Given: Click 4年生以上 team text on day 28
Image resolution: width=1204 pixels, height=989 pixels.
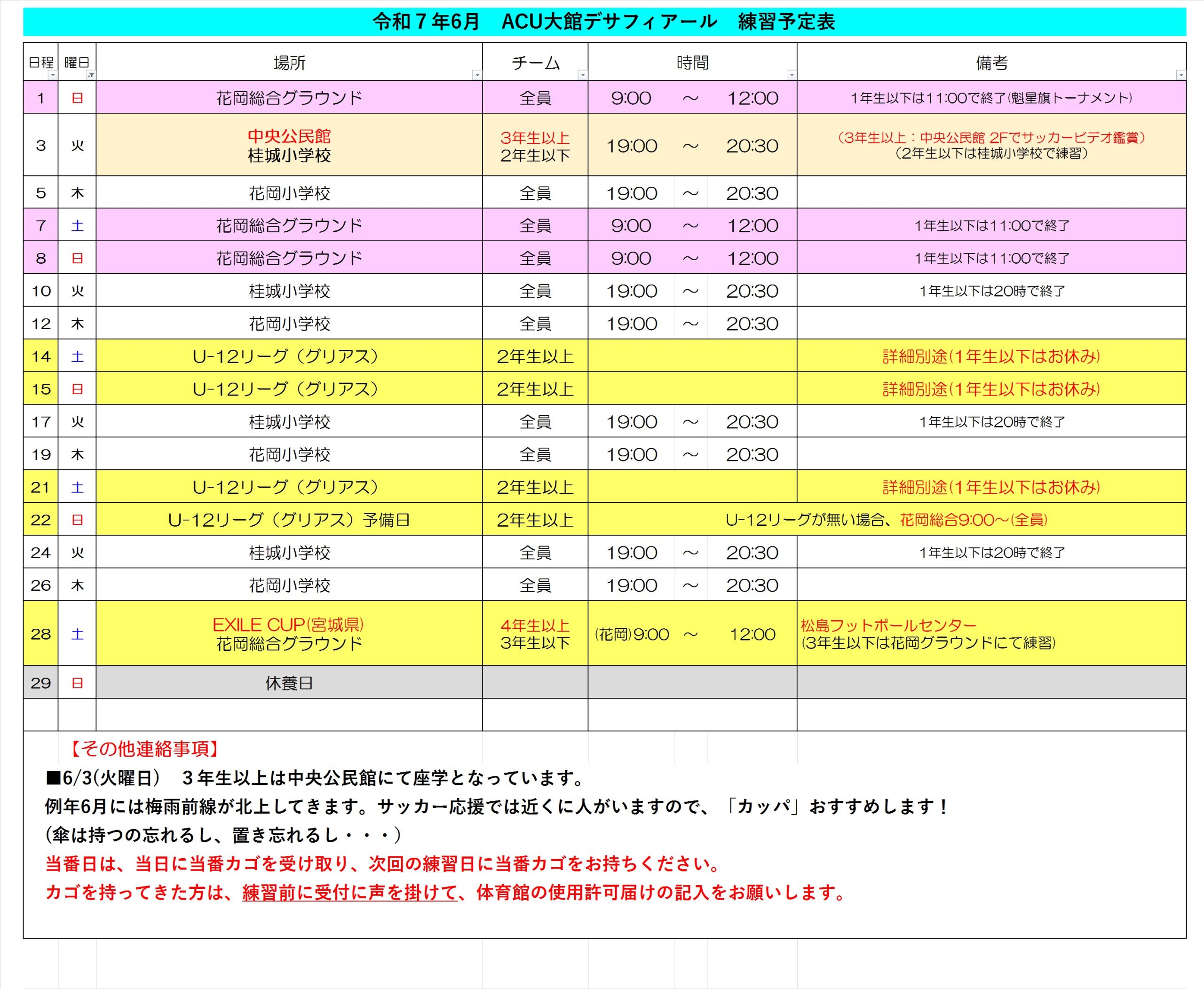Looking at the screenshot, I should tap(535, 625).
